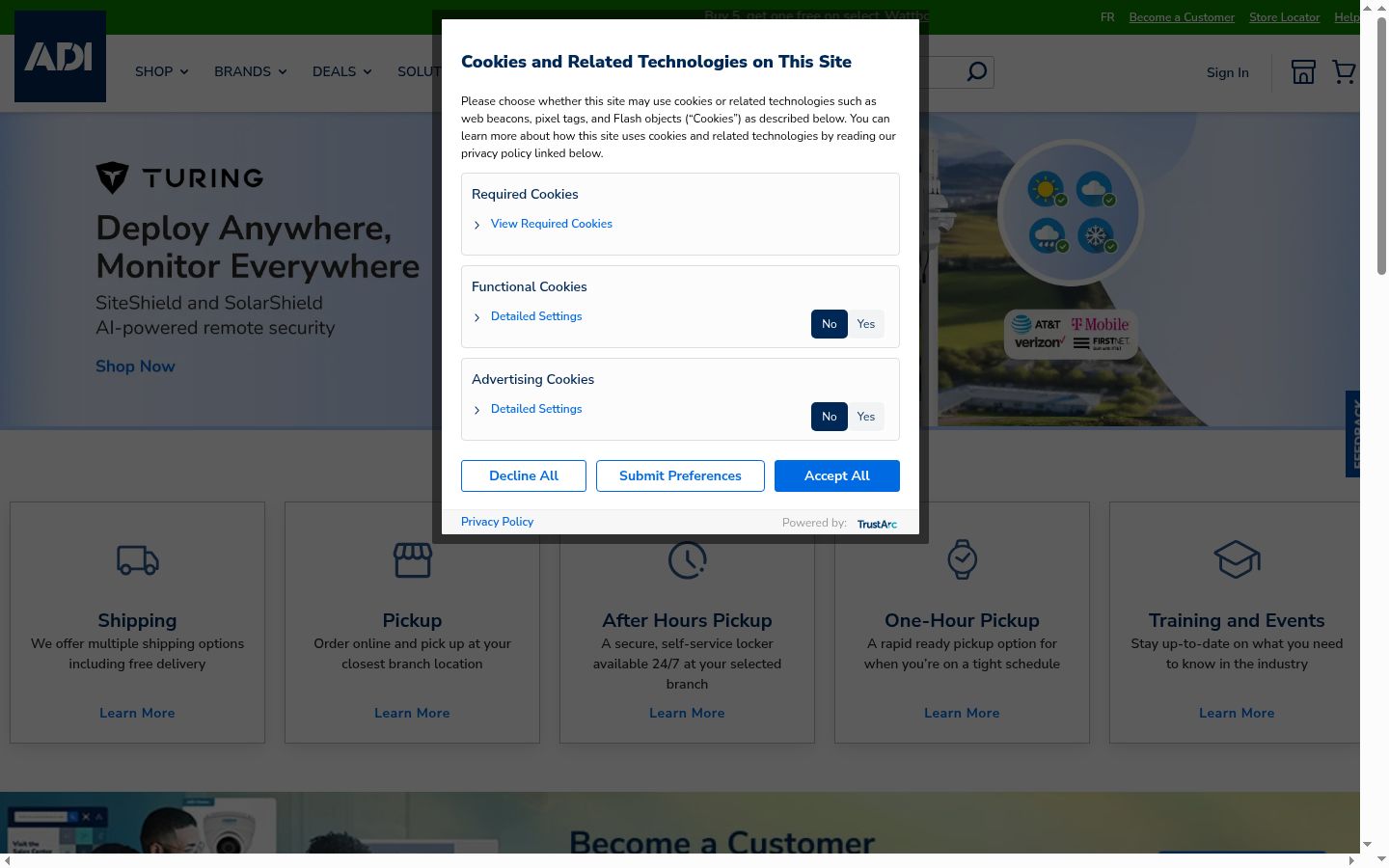The width and height of the screenshot is (1389, 868).
Task: Click the cloud weather icon
Action: click(1095, 189)
